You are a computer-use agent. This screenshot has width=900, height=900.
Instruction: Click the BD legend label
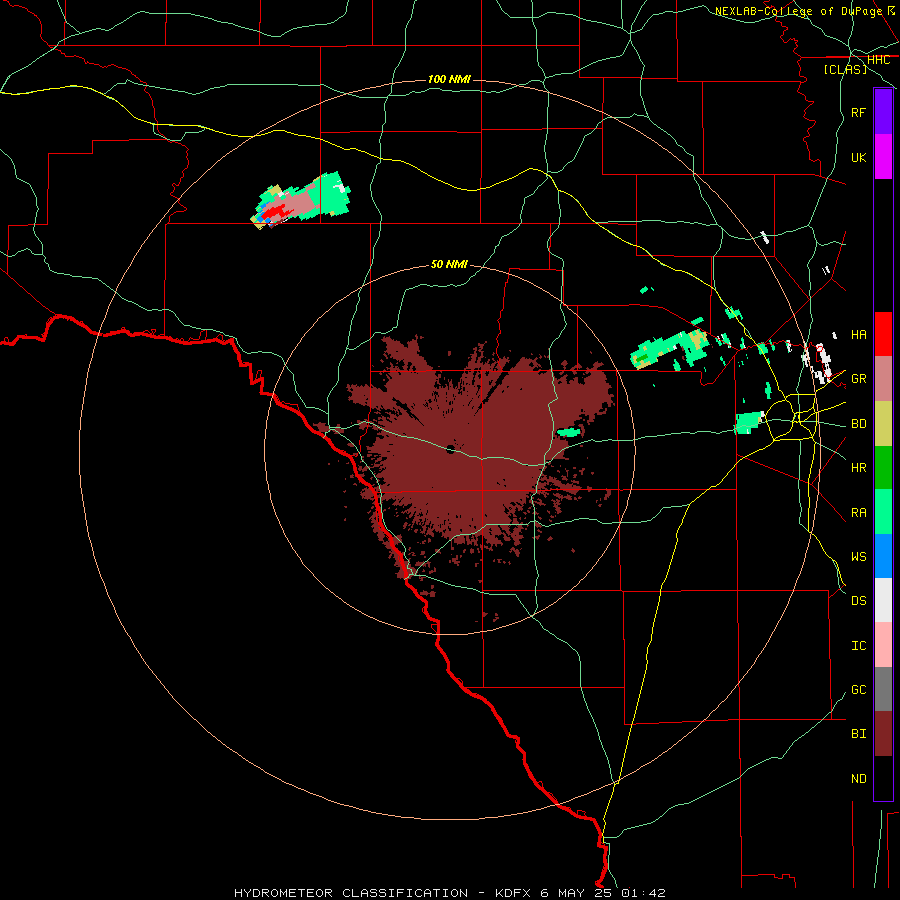coord(858,424)
